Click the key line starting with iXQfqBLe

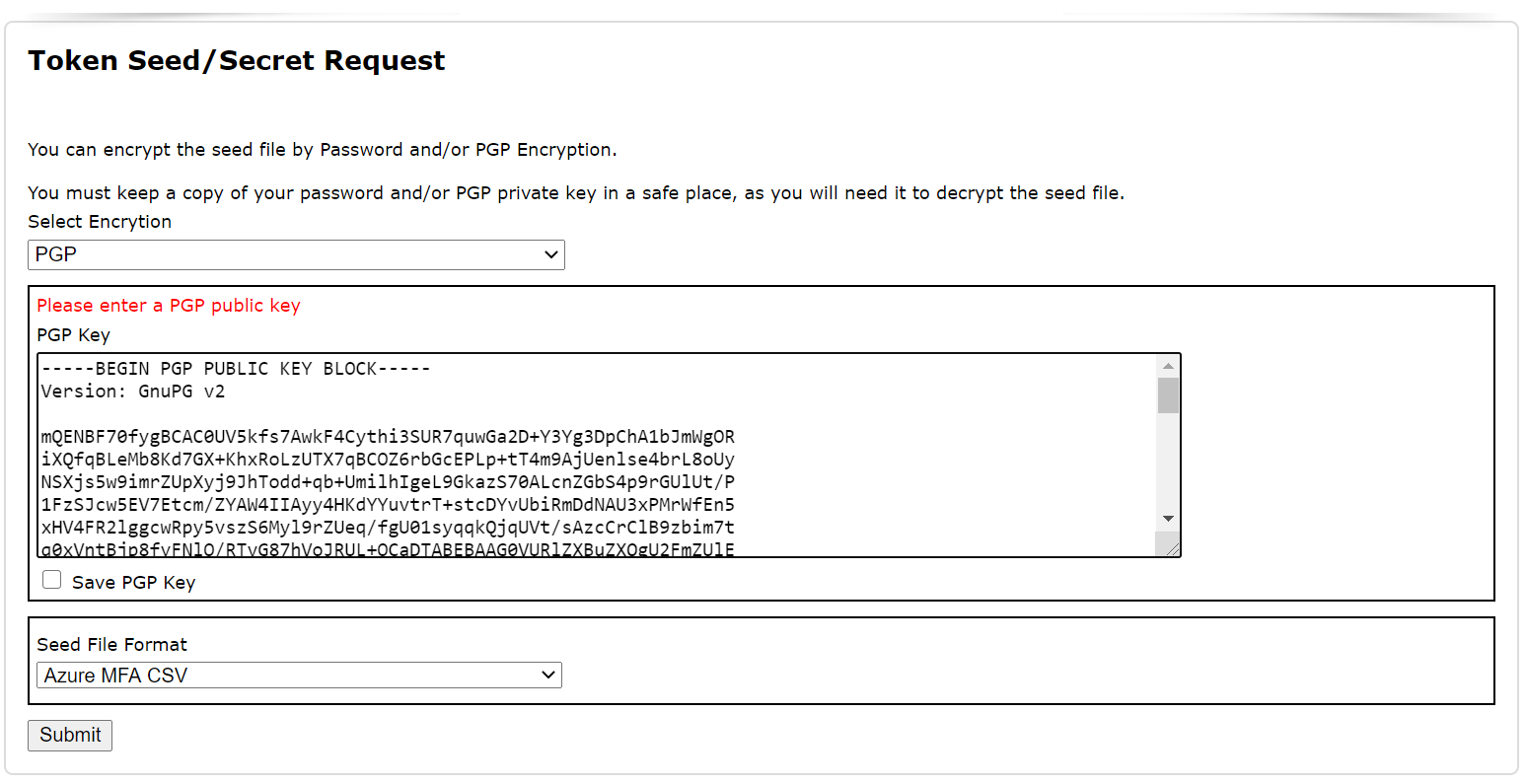[388, 460]
